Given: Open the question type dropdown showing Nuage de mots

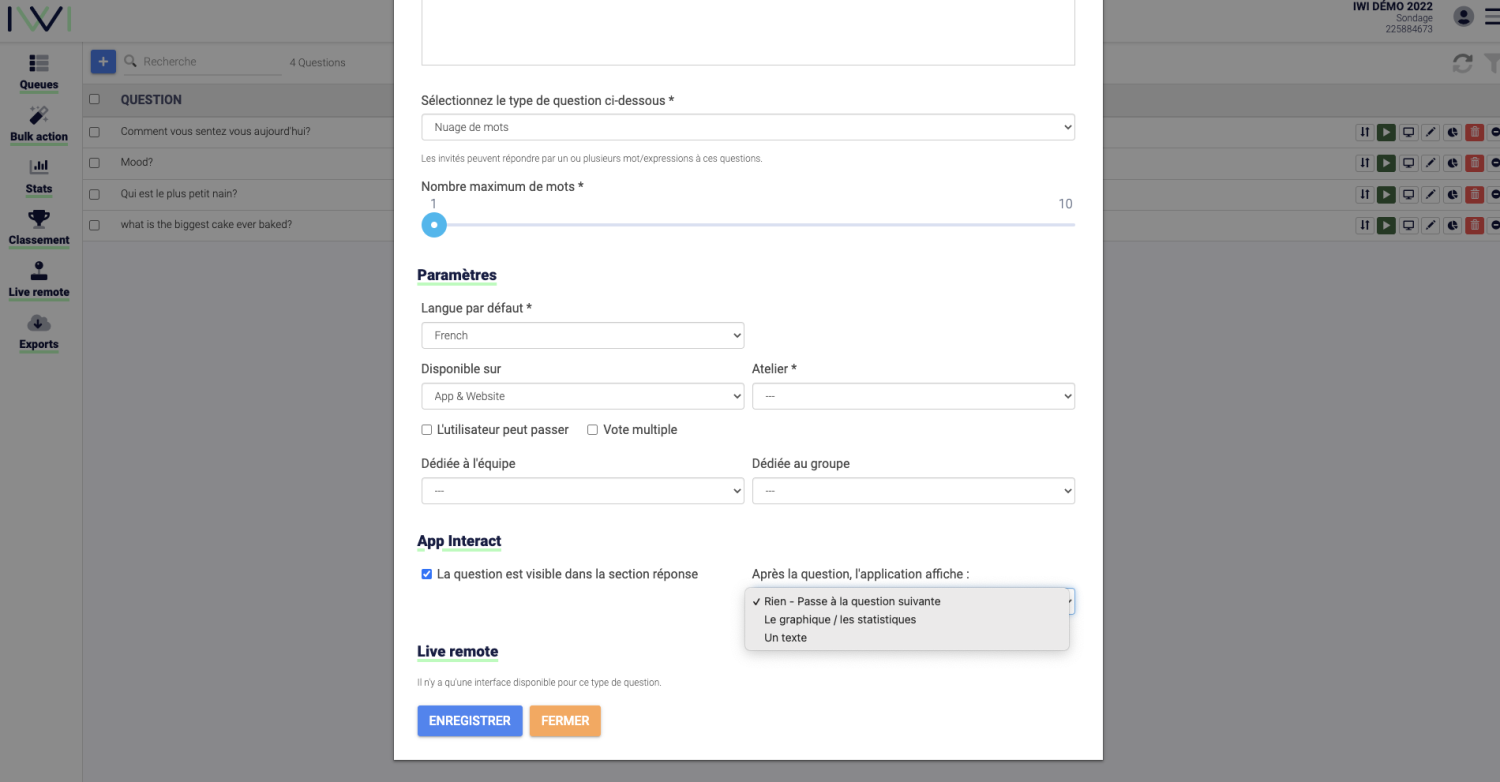Looking at the screenshot, I should point(748,127).
